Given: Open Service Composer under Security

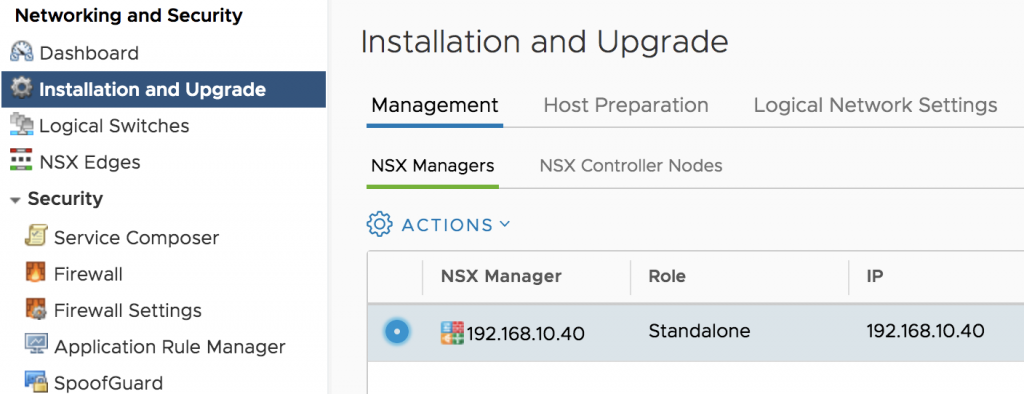Looking at the screenshot, I should tap(136, 238).
